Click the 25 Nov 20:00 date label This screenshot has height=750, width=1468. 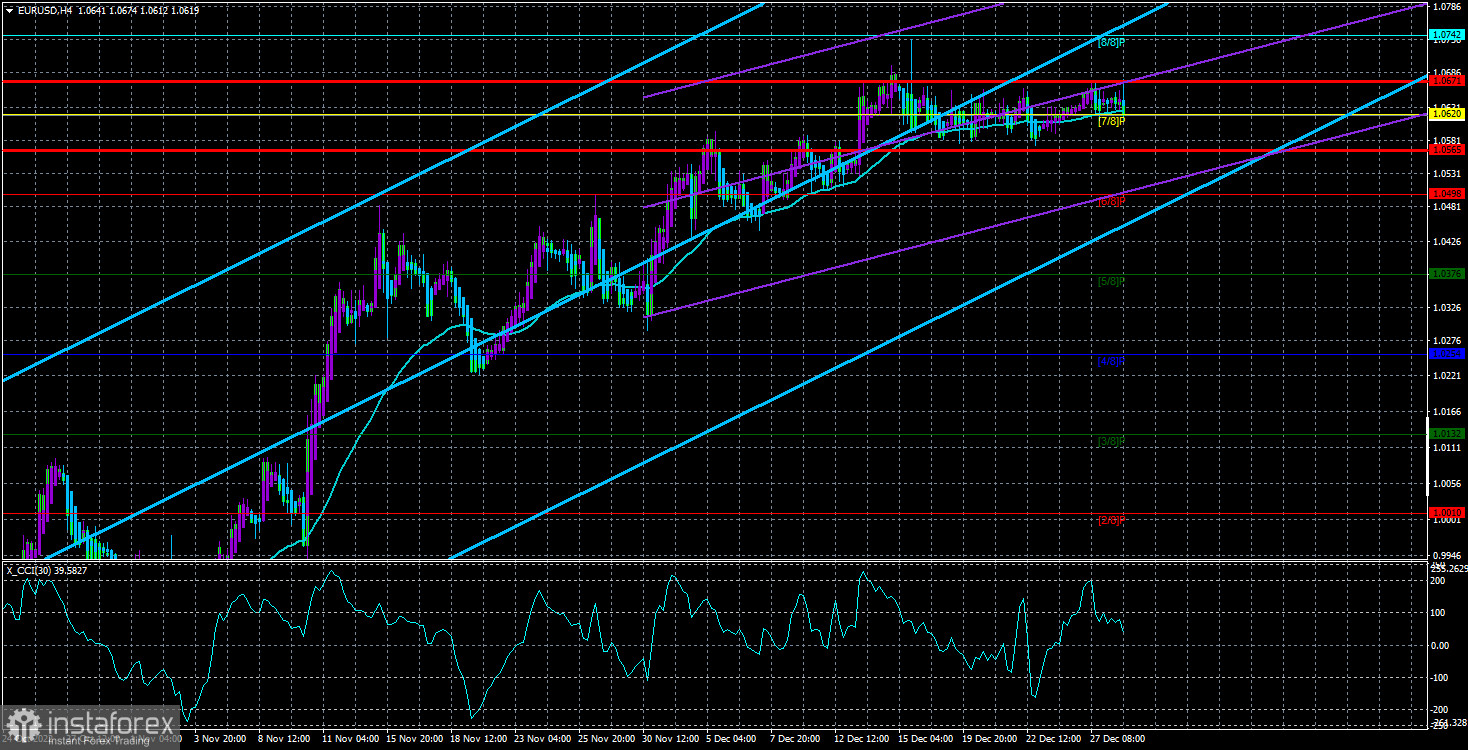(x=605, y=739)
